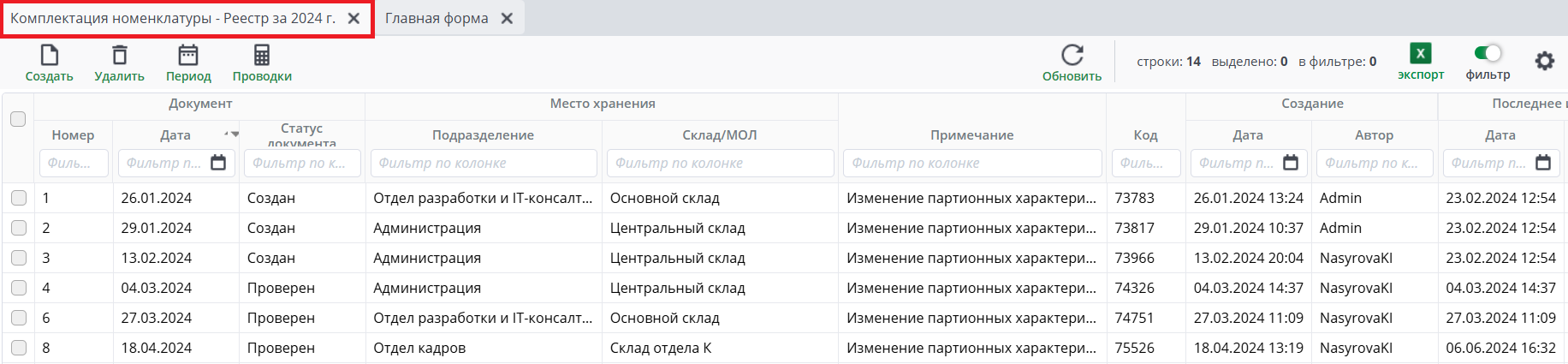Click the Создать new document icon
The width and height of the screenshot is (1568, 364).
click(x=50, y=56)
